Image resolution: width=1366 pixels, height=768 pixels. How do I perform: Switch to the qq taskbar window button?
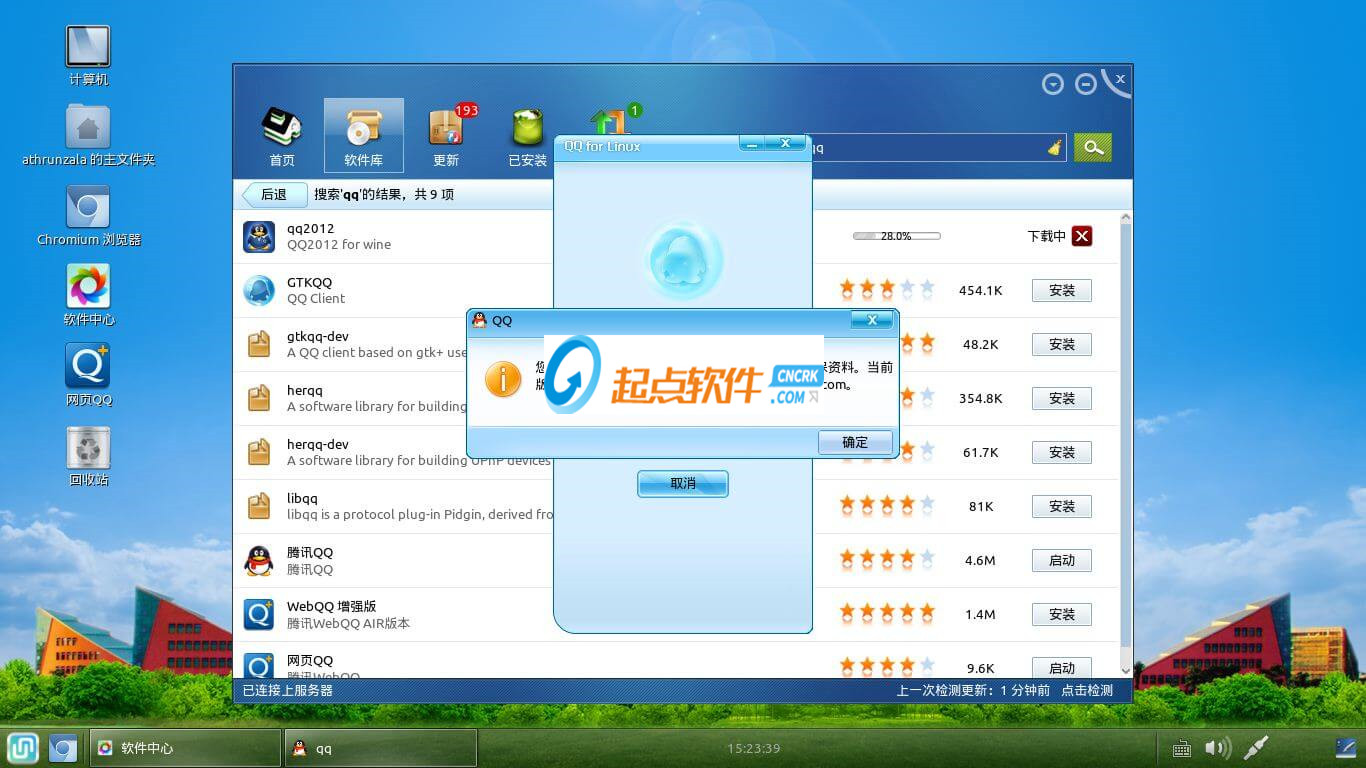[x=381, y=748]
